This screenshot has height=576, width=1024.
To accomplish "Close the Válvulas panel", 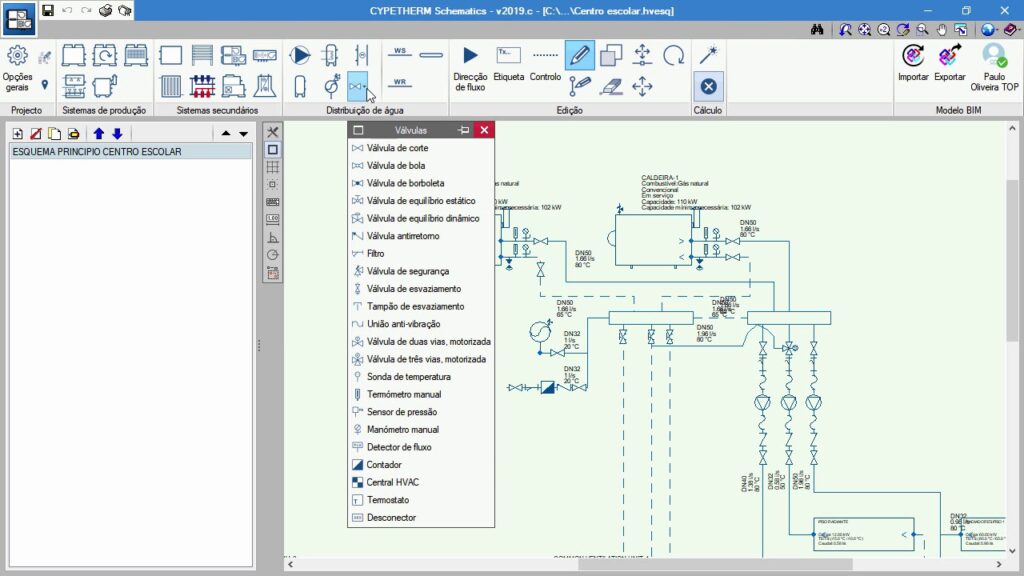I will click(x=484, y=130).
